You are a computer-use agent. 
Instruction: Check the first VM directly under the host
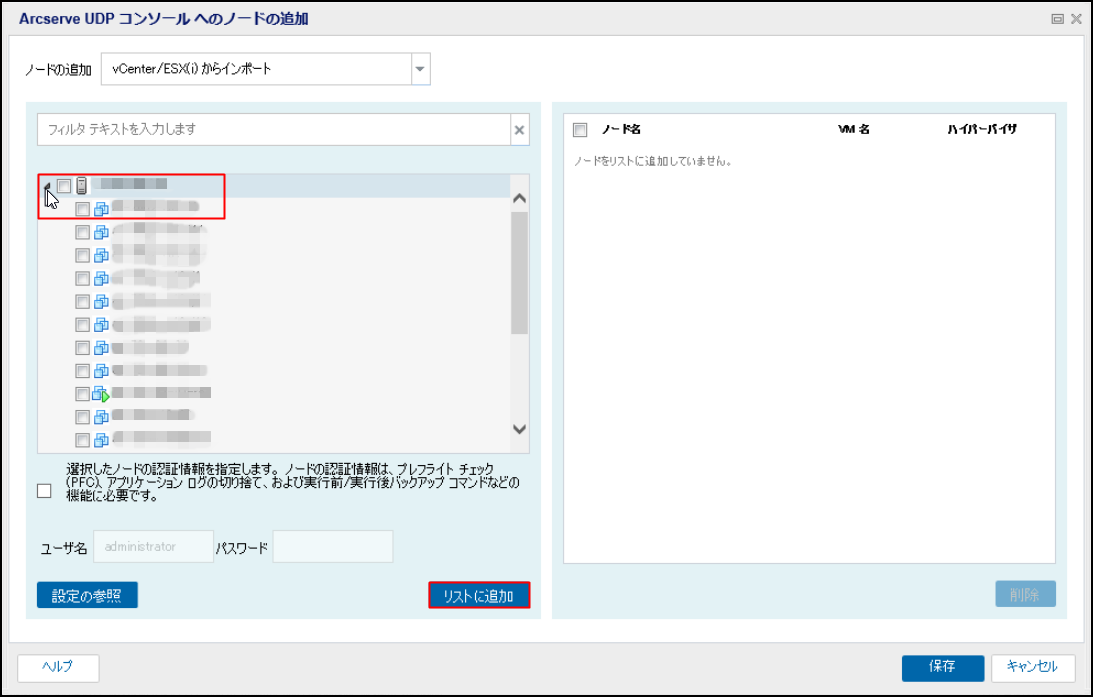pos(82,208)
